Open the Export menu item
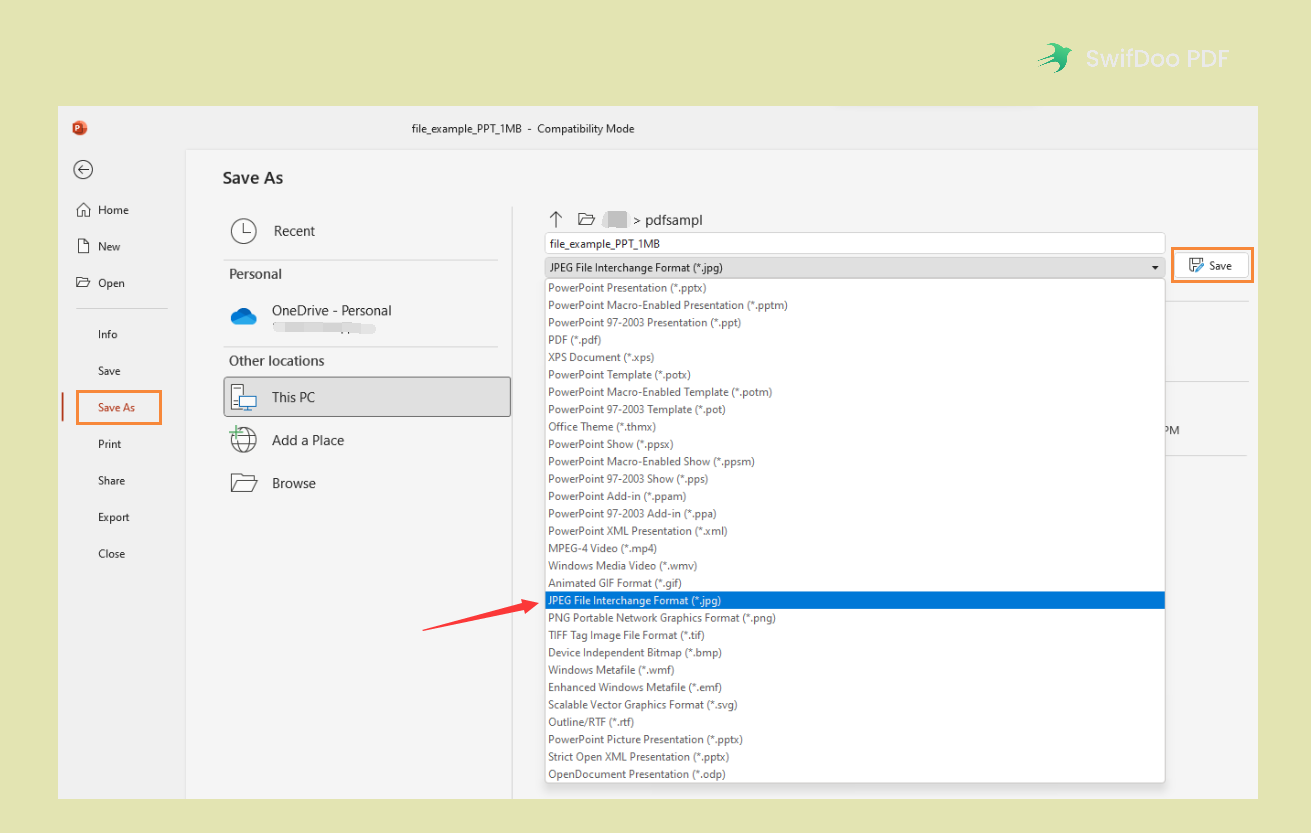1311x833 pixels. pyautogui.click(x=113, y=517)
